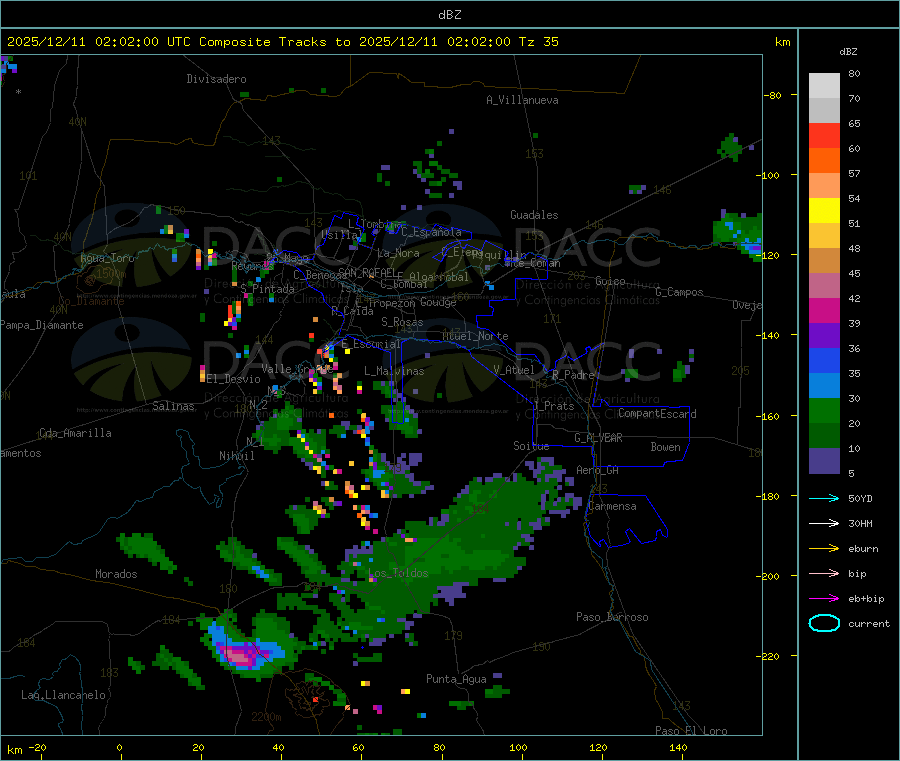
Task: Click the blue 35-36 dBZ swatch
Action: (824, 360)
